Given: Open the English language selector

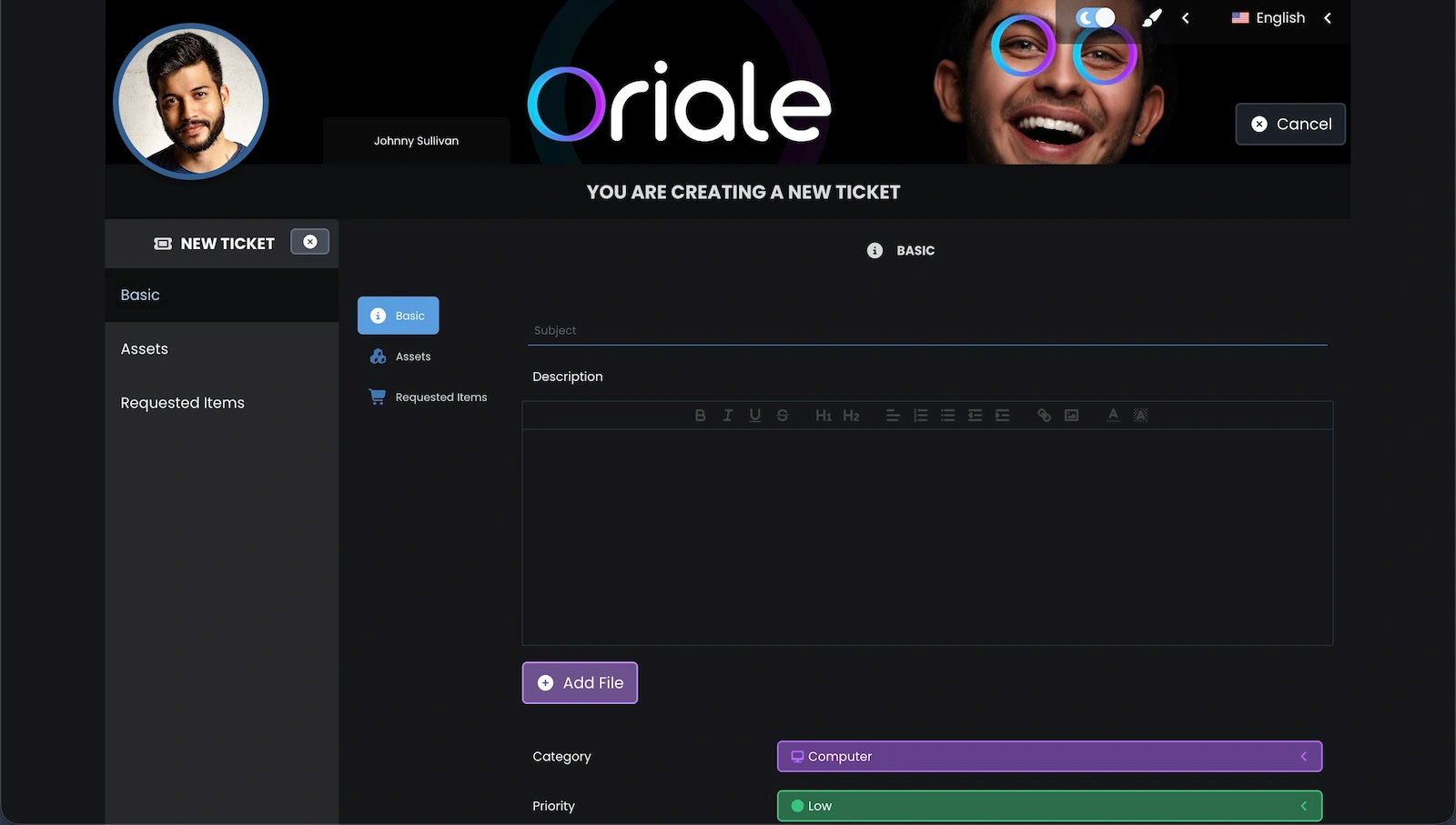Looking at the screenshot, I should 1279,17.
